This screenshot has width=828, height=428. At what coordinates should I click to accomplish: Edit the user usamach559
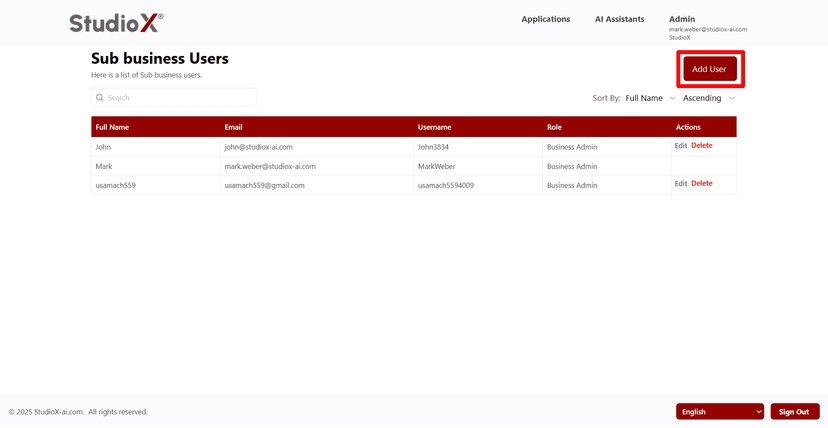[x=681, y=184]
